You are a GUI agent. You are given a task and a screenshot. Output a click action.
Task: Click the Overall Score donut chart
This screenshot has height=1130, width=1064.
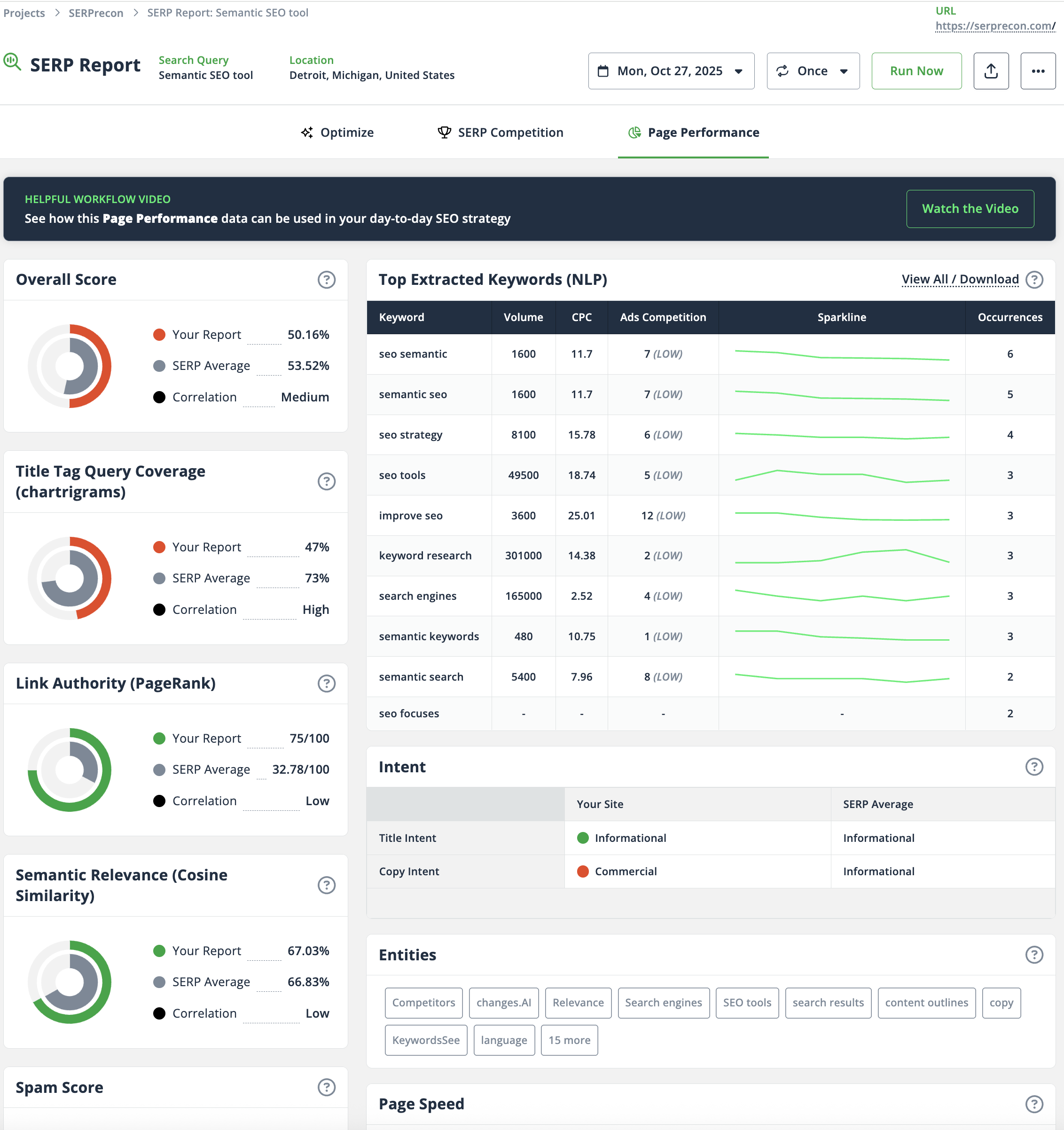[x=70, y=366]
